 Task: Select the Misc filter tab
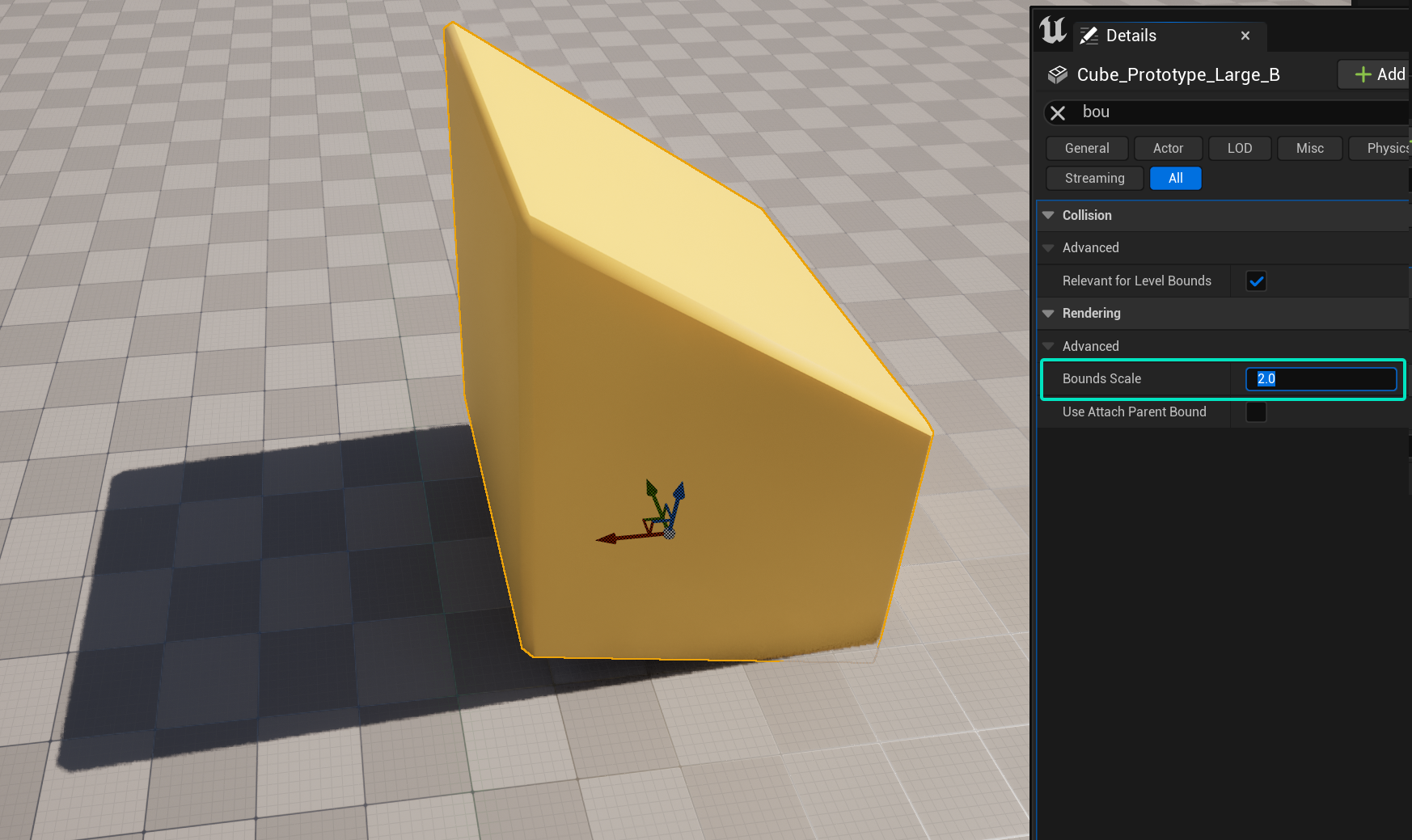(x=1310, y=148)
